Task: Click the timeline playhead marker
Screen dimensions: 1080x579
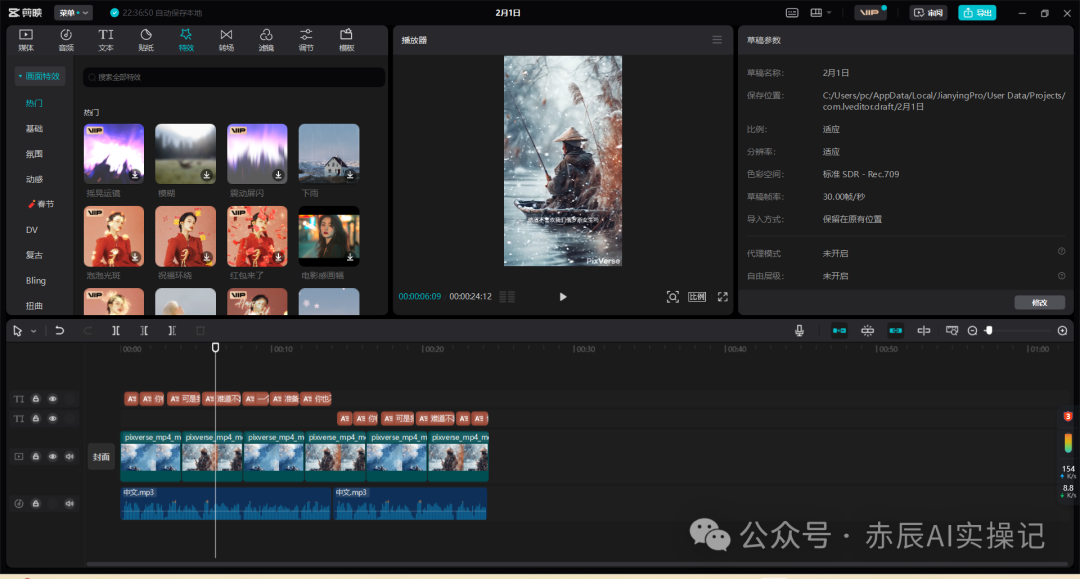Action: click(216, 348)
